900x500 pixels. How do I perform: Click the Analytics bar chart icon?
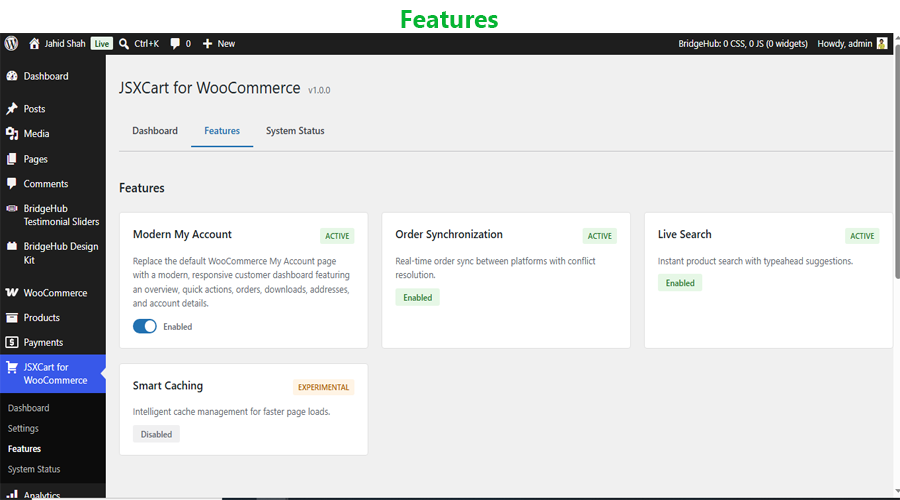(x=12, y=494)
